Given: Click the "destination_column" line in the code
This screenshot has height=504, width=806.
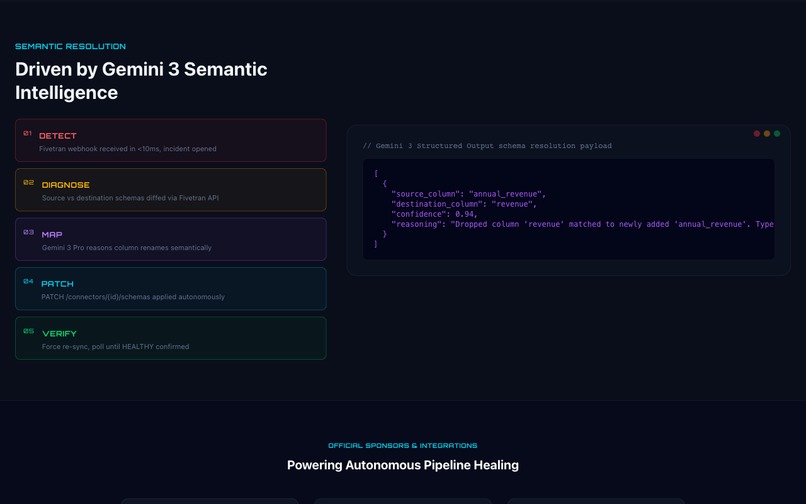Looking at the screenshot, I should coord(464,204).
